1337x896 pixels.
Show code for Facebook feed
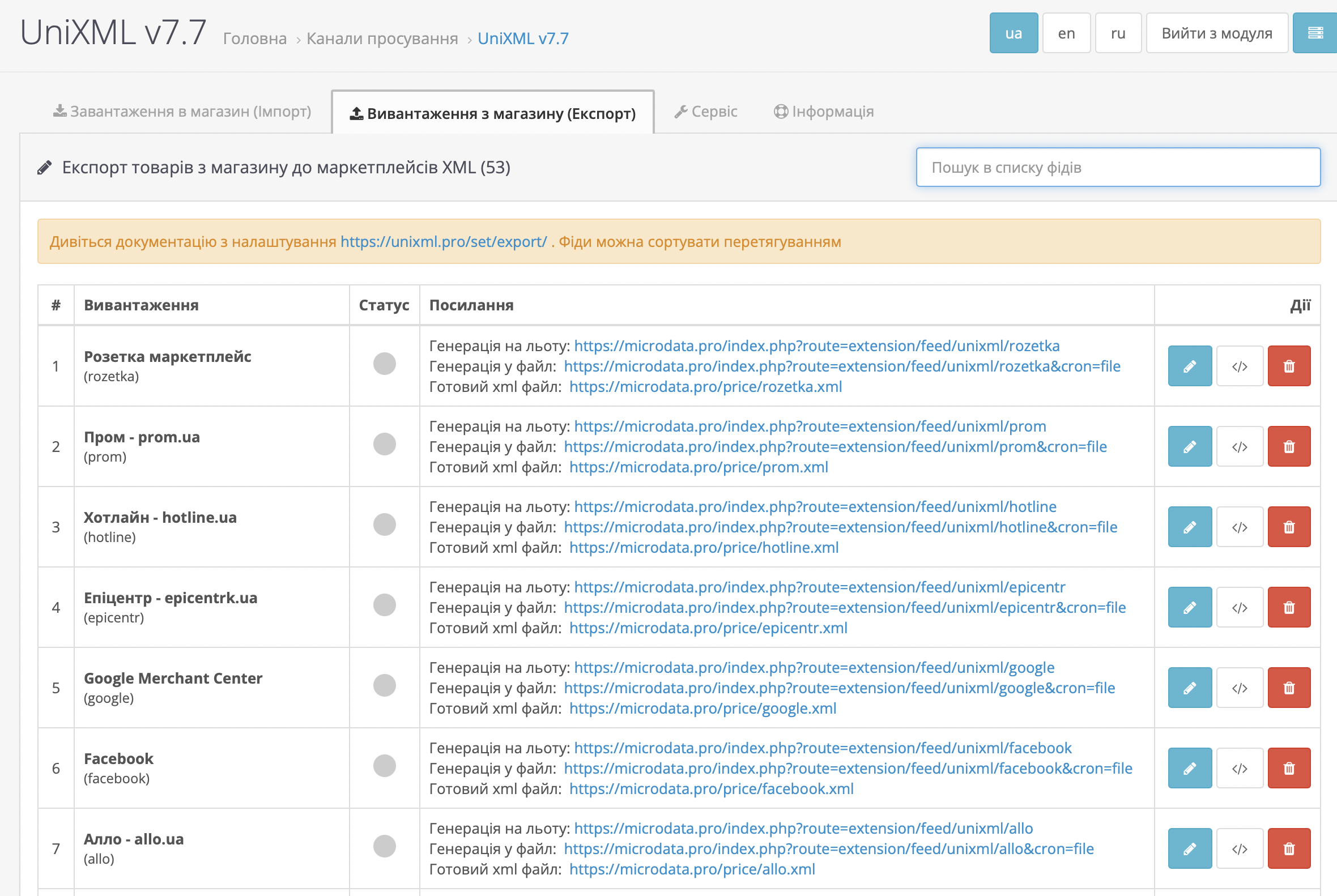click(x=1239, y=769)
